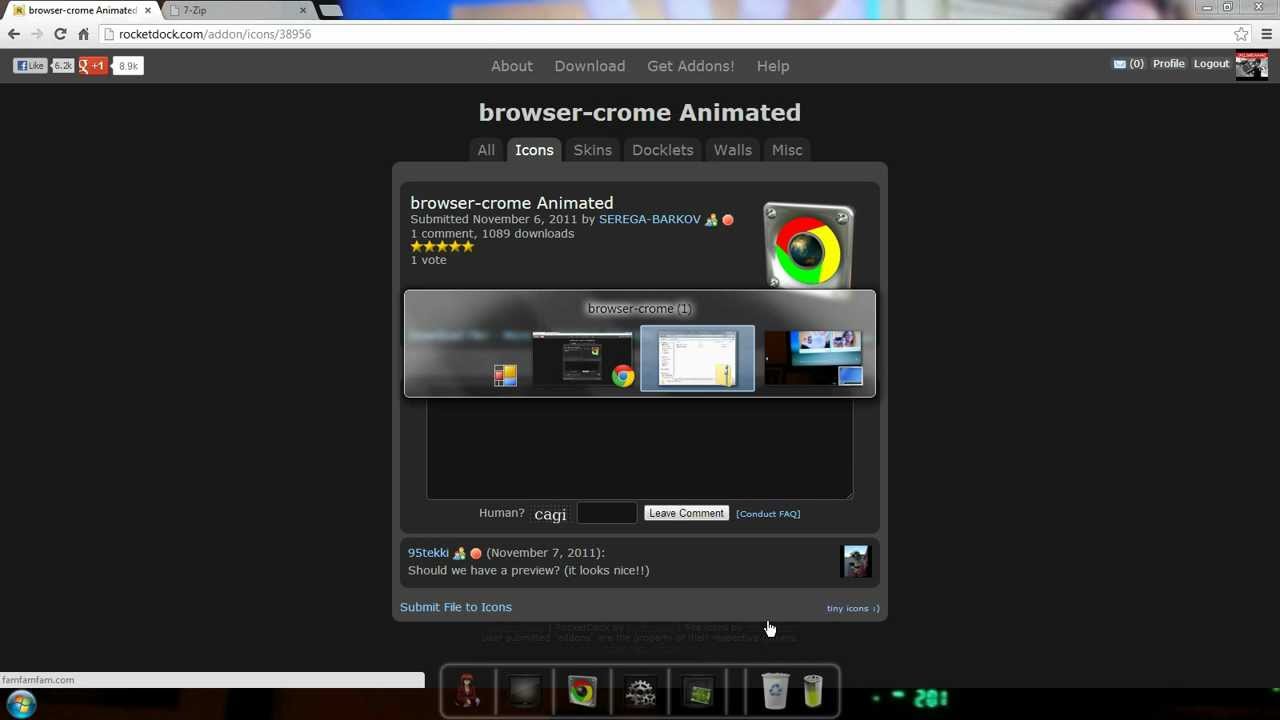
Task: Open the gears settings icon in RocketDock
Action: tap(640, 691)
